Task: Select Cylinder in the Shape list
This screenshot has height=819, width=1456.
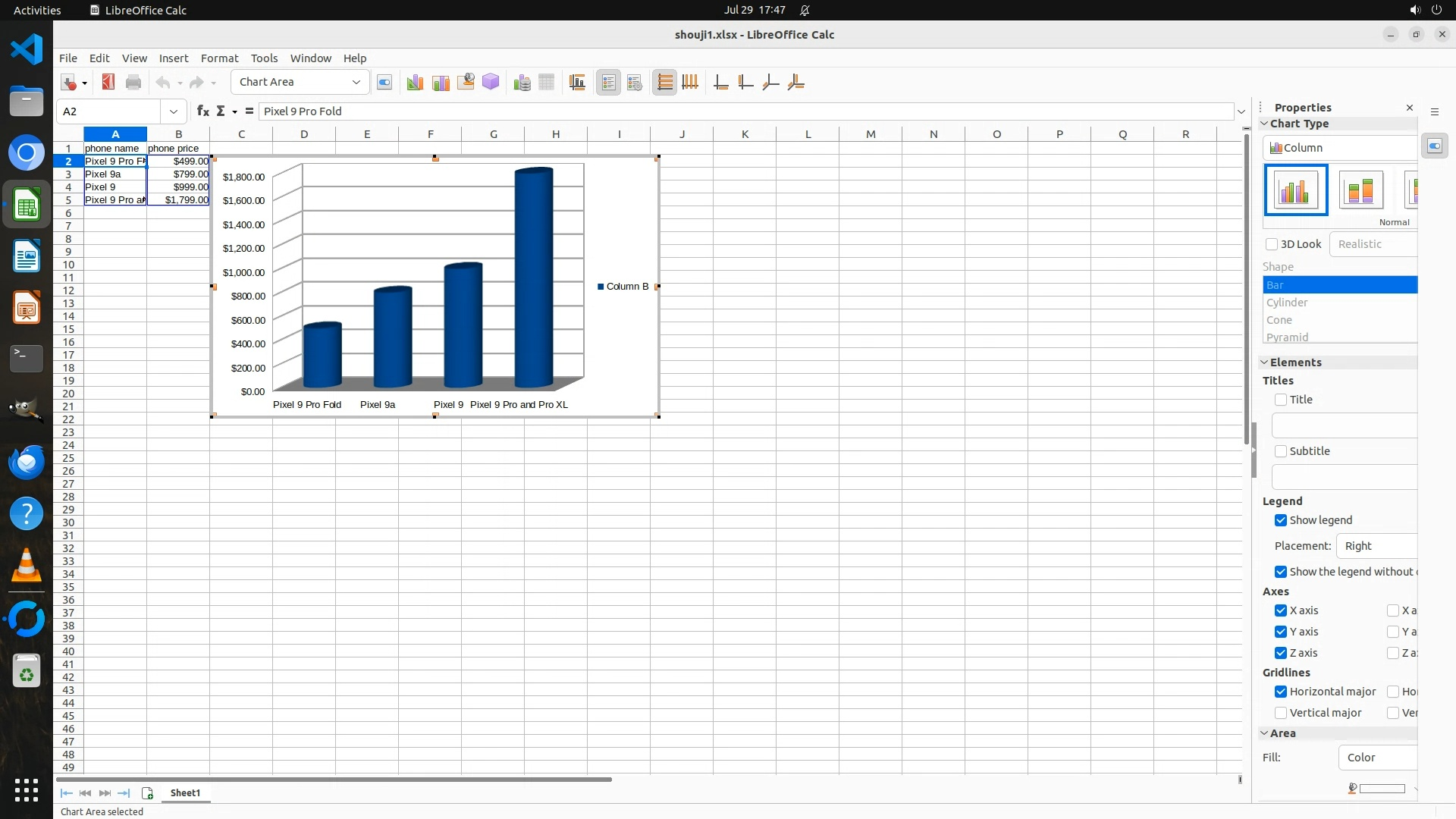Action: (x=1287, y=303)
